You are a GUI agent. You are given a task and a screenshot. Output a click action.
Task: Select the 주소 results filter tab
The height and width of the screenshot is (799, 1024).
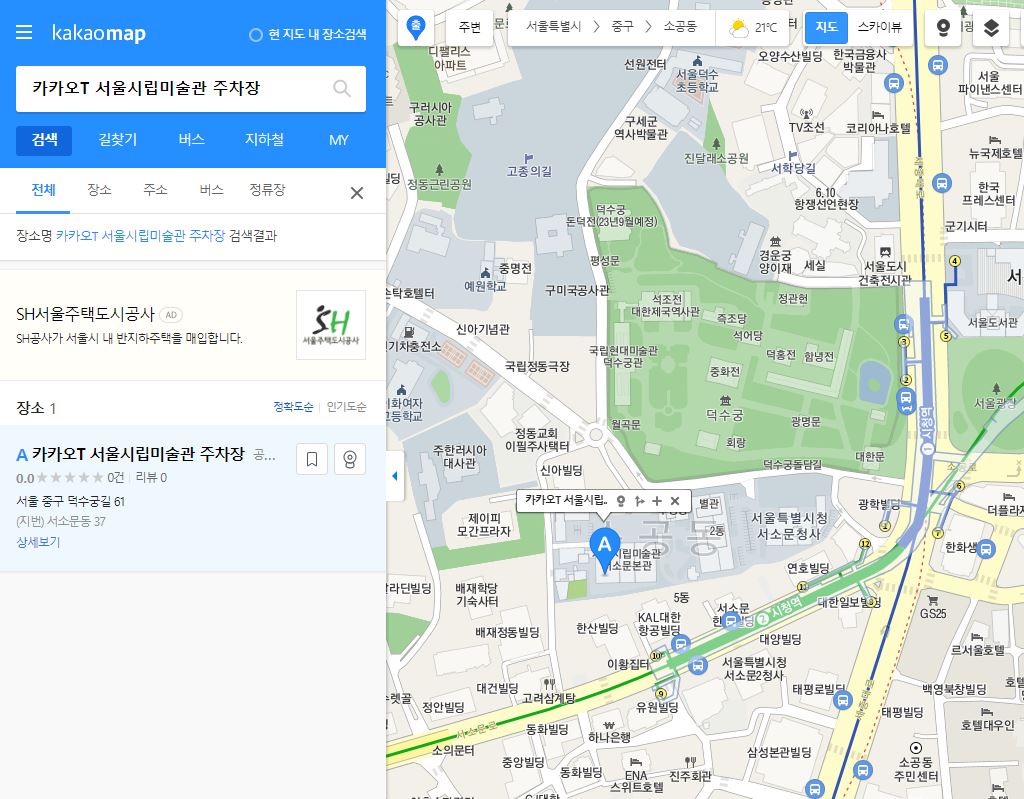pyautogui.click(x=155, y=190)
